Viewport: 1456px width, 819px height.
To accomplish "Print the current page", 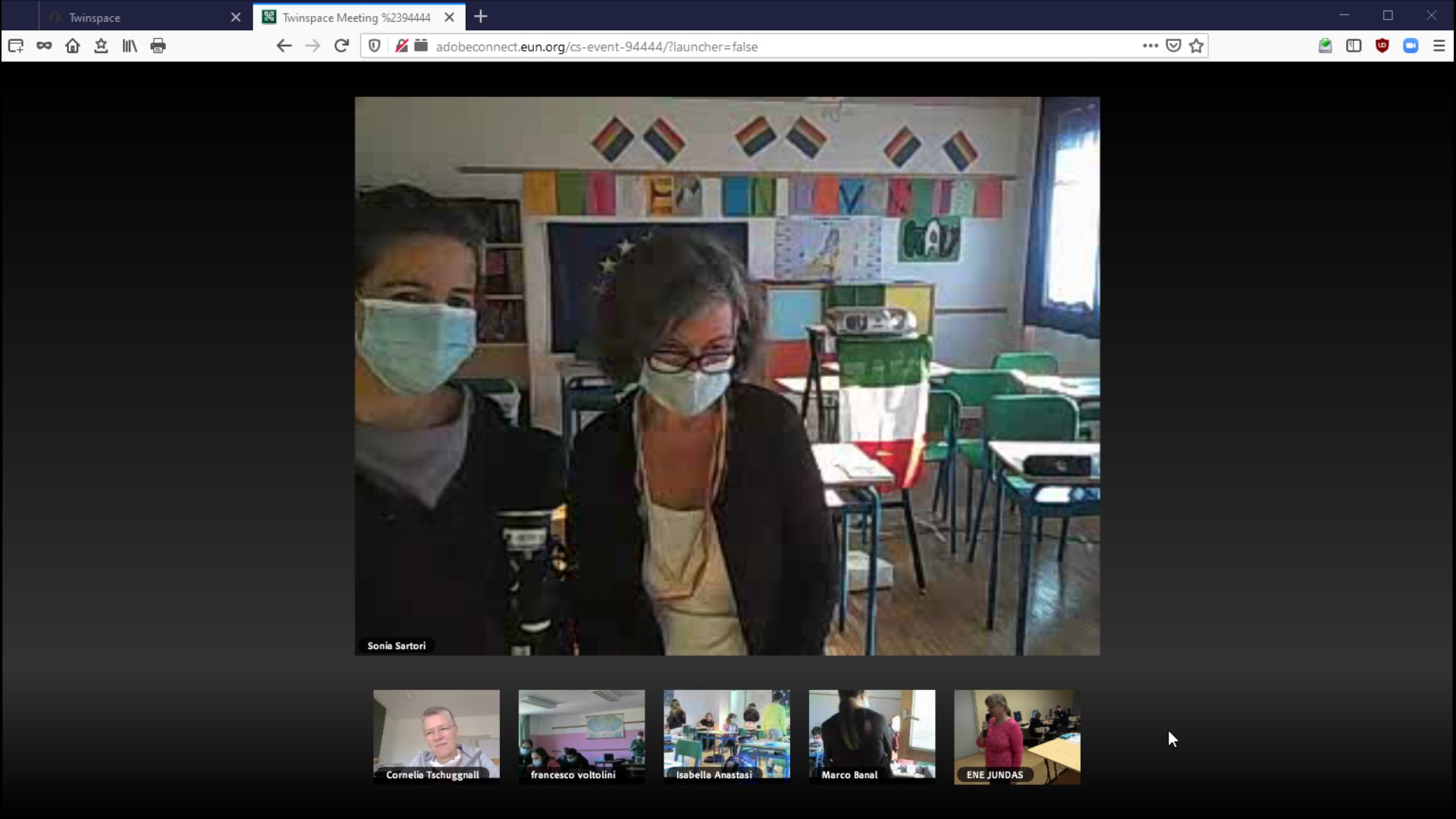I will point(158,45).
